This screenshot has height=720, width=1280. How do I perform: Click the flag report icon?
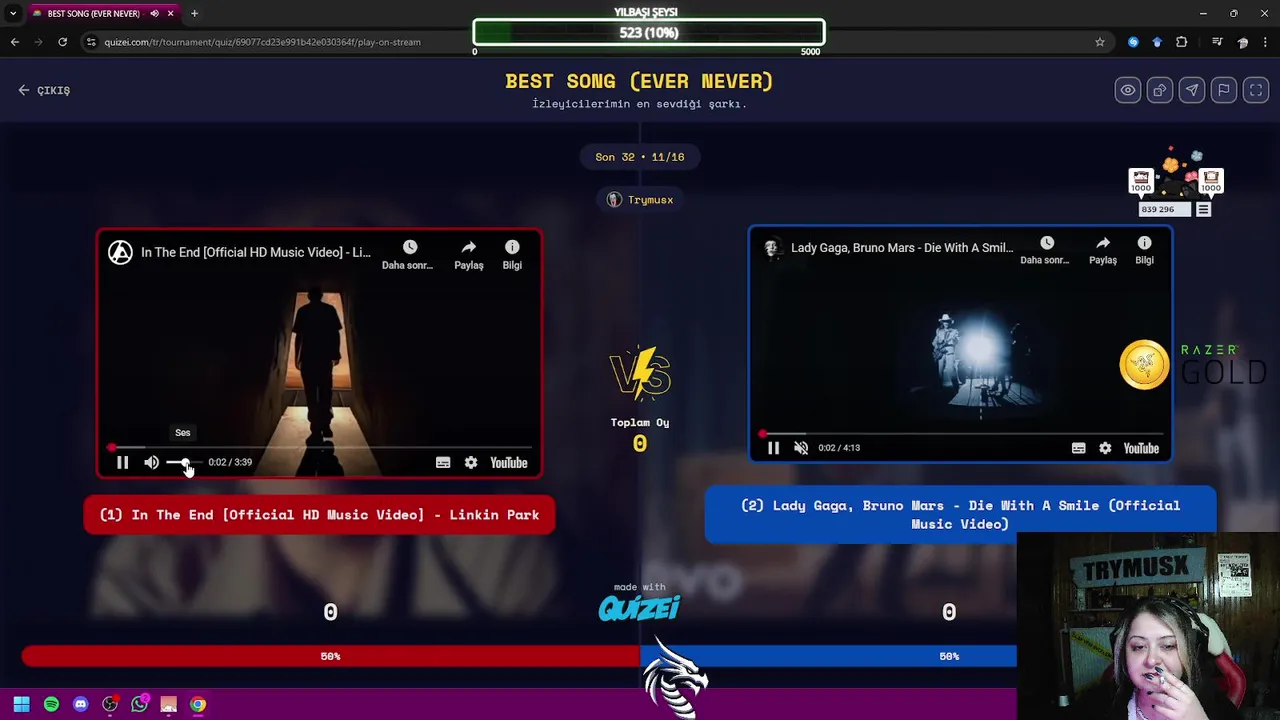click(x=1224, y=90)
